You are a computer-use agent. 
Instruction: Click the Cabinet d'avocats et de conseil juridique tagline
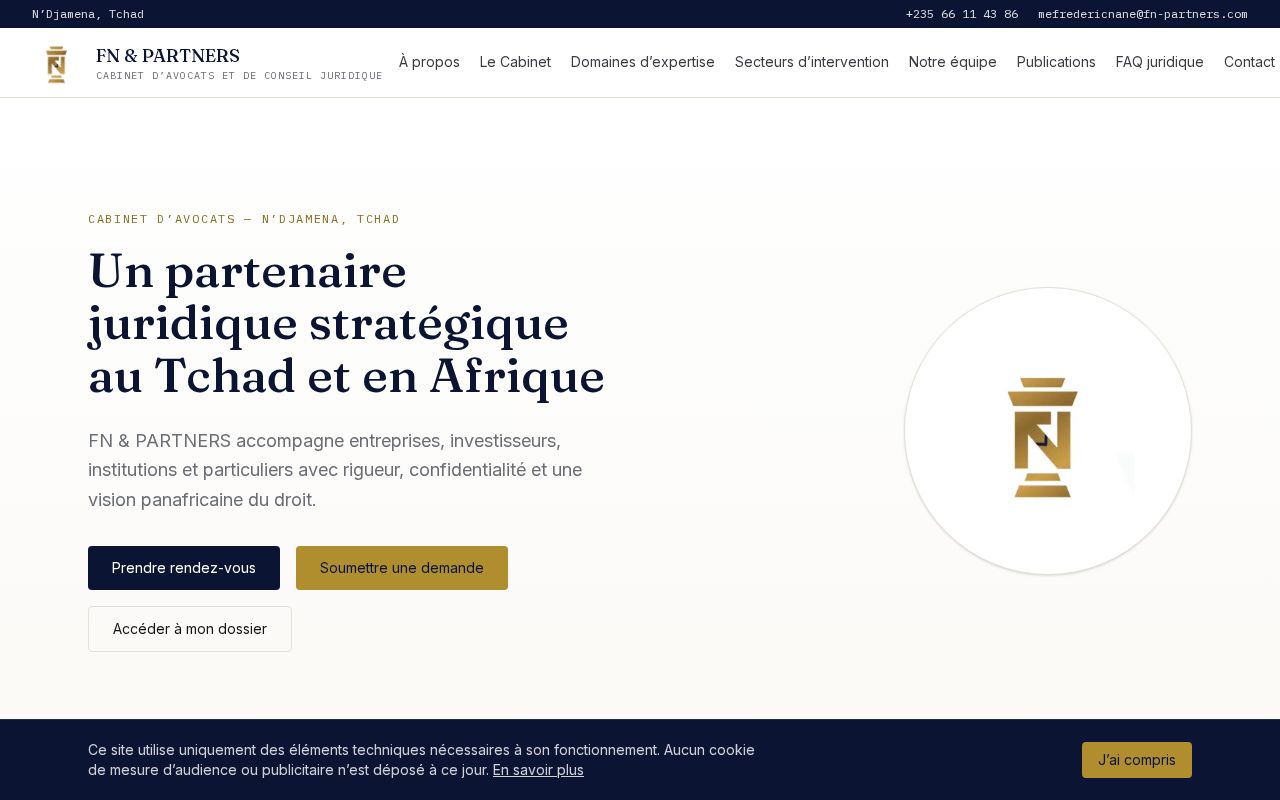(239, 76)
